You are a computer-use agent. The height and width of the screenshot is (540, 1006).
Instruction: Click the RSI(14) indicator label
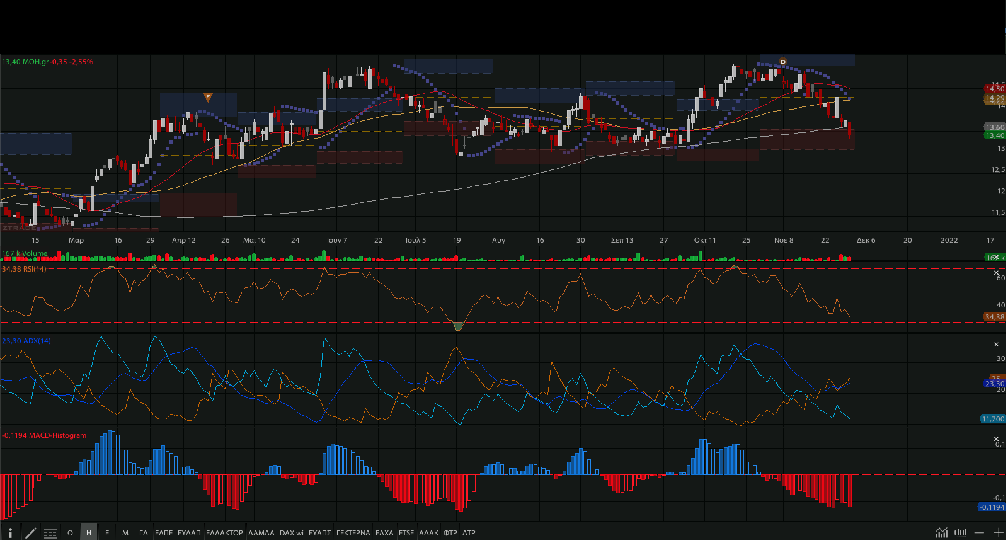point(27,270)
